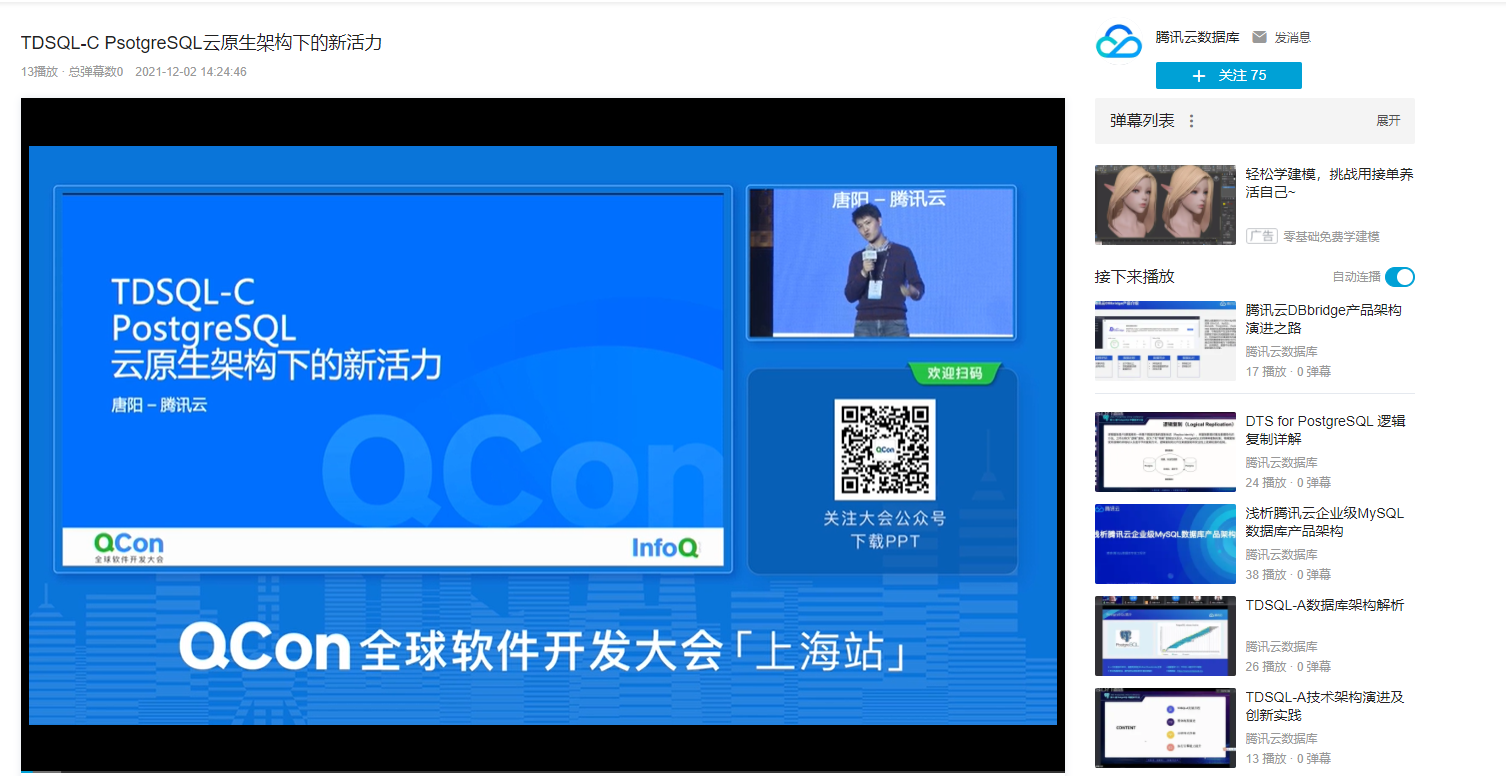Screen dimensions: 1506x776
Task: Click the 17 播放 · 0 弹幕 stats
Action: [x=1288, y=372]
